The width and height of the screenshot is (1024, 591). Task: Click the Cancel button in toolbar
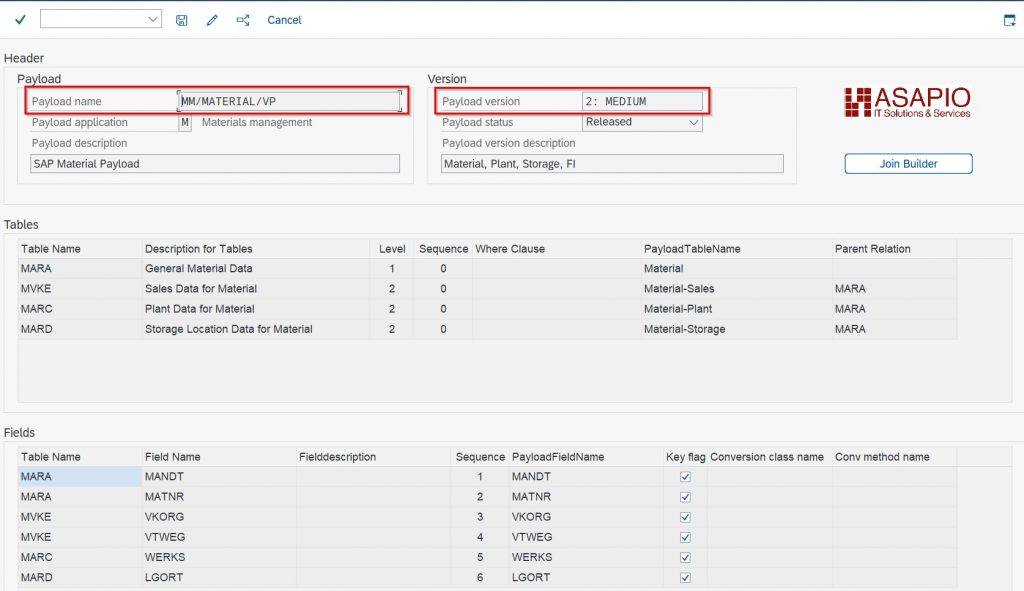(x=284, y=20)
